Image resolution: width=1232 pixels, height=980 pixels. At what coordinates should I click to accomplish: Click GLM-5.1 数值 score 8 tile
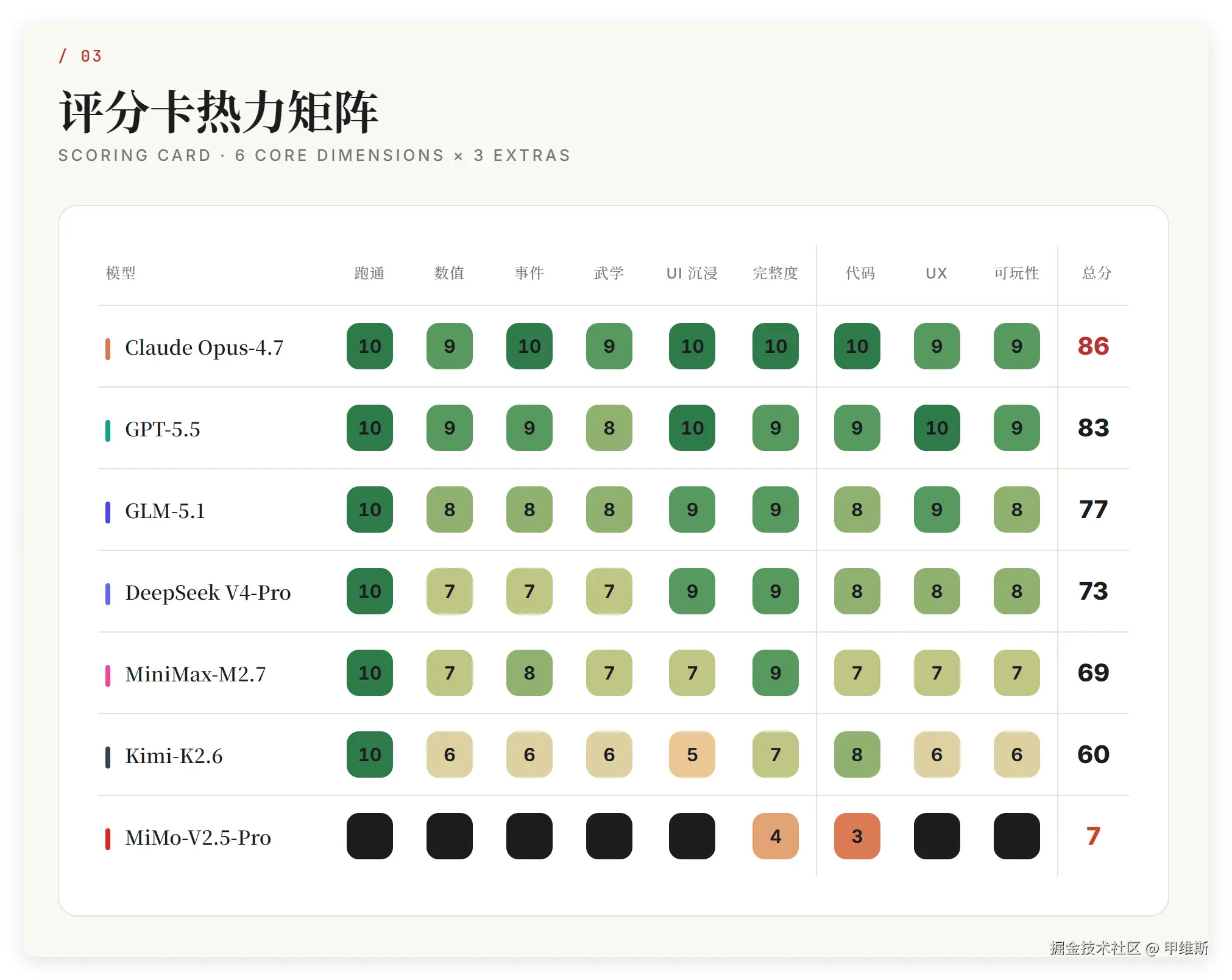click(x=450, y=510)
